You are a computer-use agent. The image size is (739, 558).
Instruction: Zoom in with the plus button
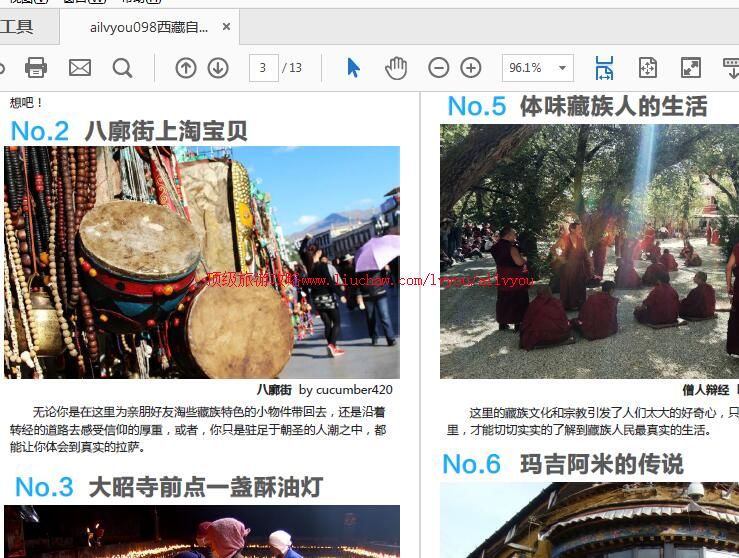coord(471,68)
